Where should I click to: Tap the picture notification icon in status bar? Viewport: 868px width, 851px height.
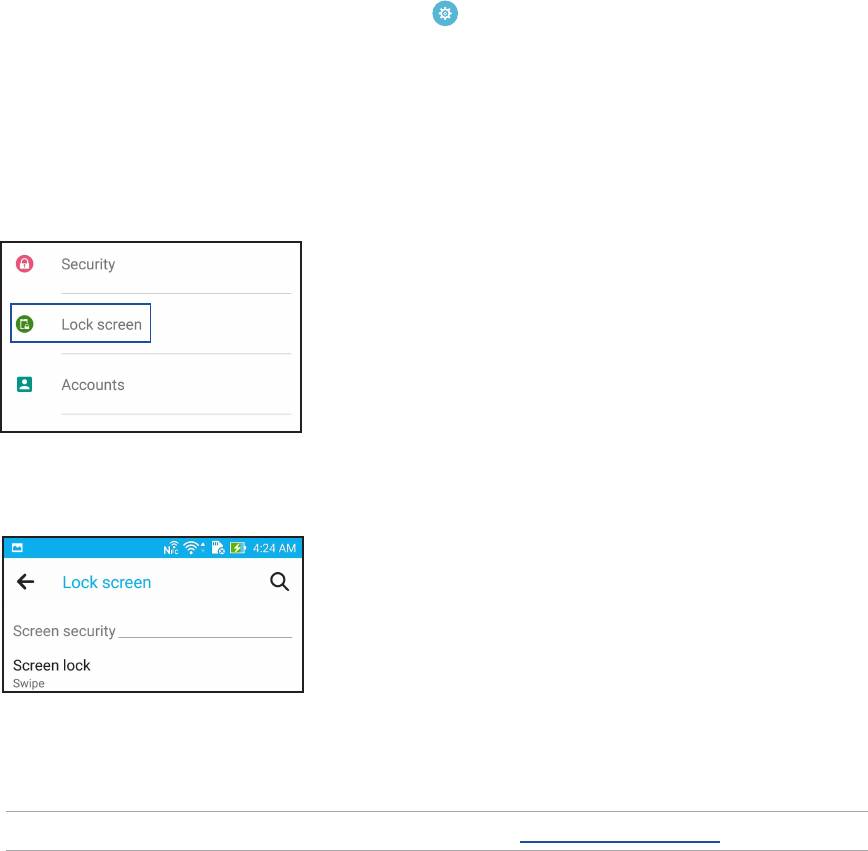tap(18, 548)
